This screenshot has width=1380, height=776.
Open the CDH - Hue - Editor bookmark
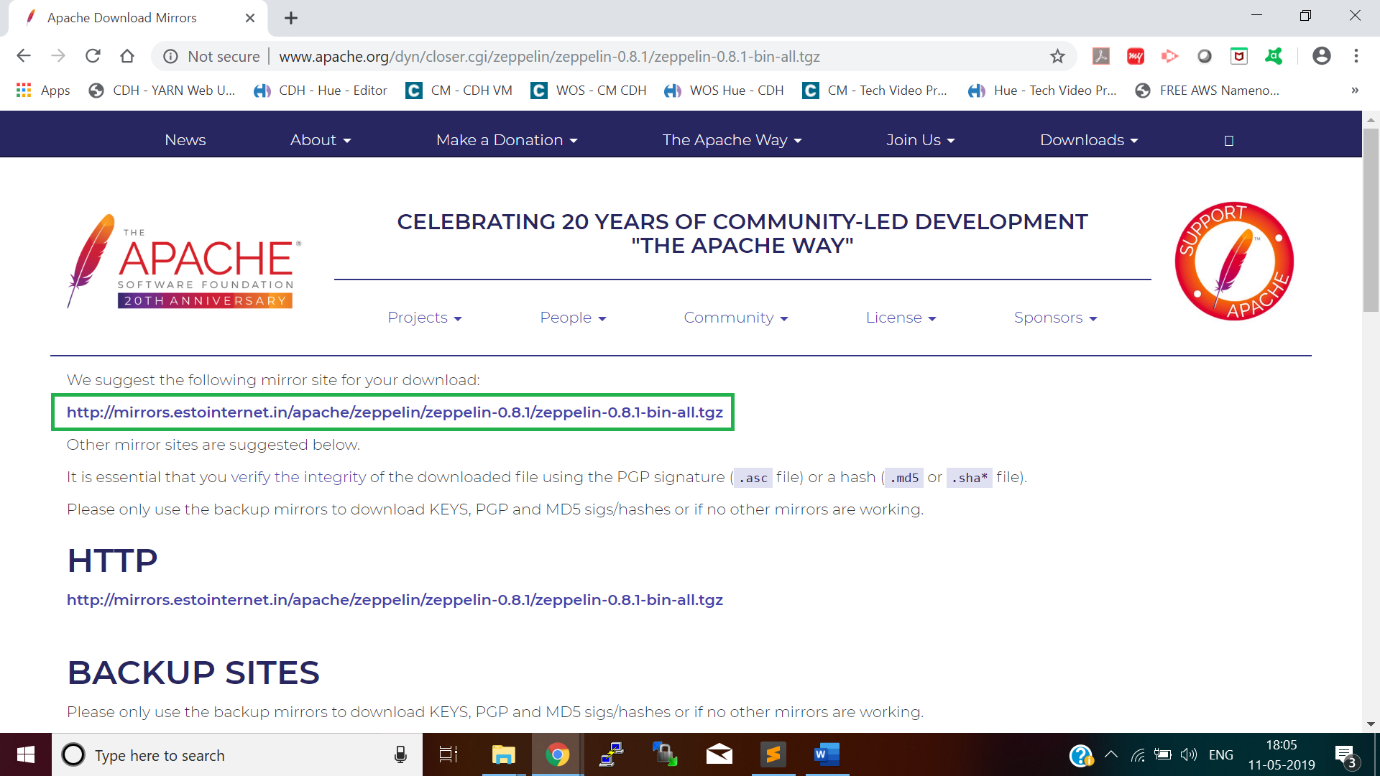click(320, 90)
